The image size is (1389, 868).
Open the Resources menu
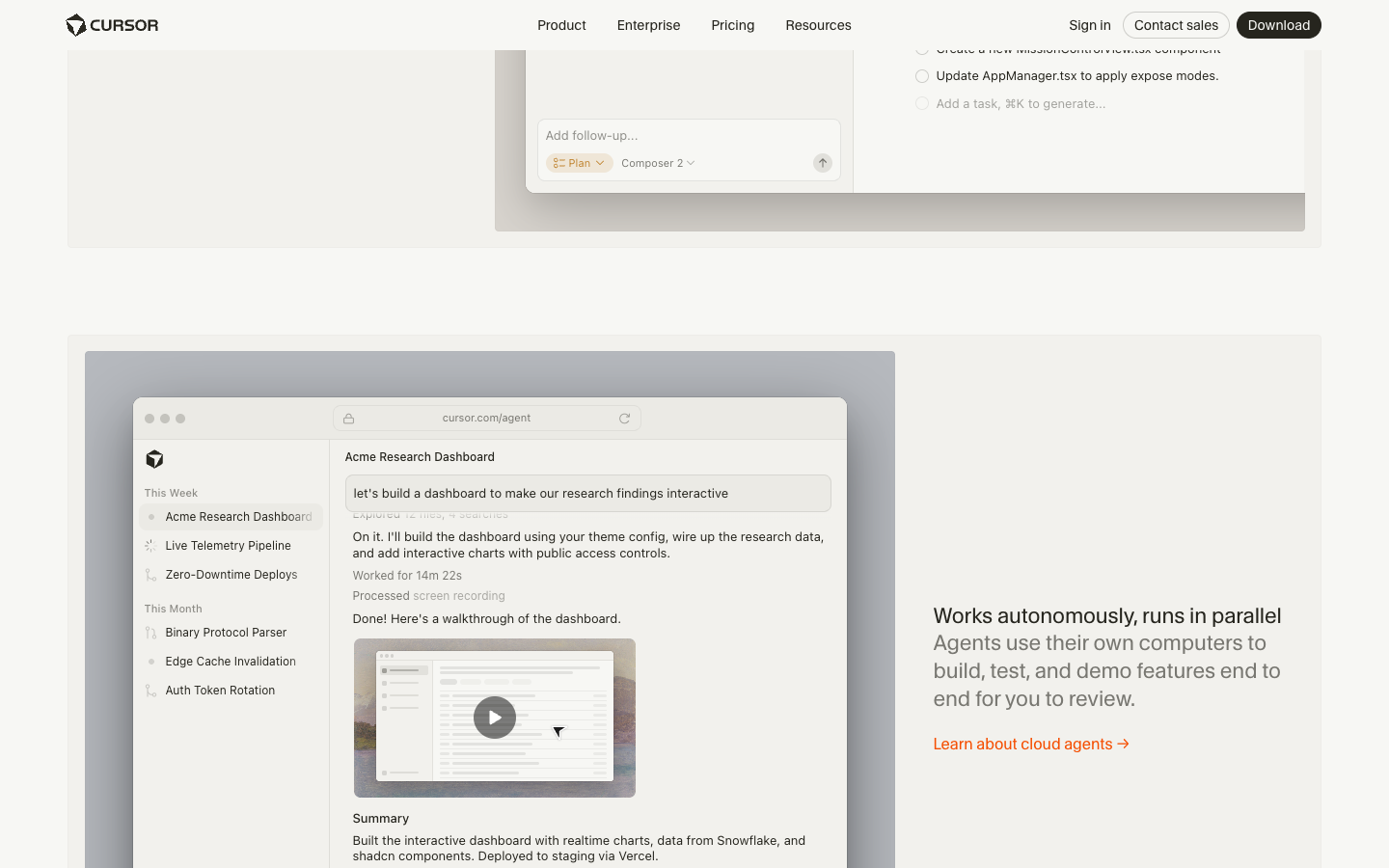coord(818,25)
